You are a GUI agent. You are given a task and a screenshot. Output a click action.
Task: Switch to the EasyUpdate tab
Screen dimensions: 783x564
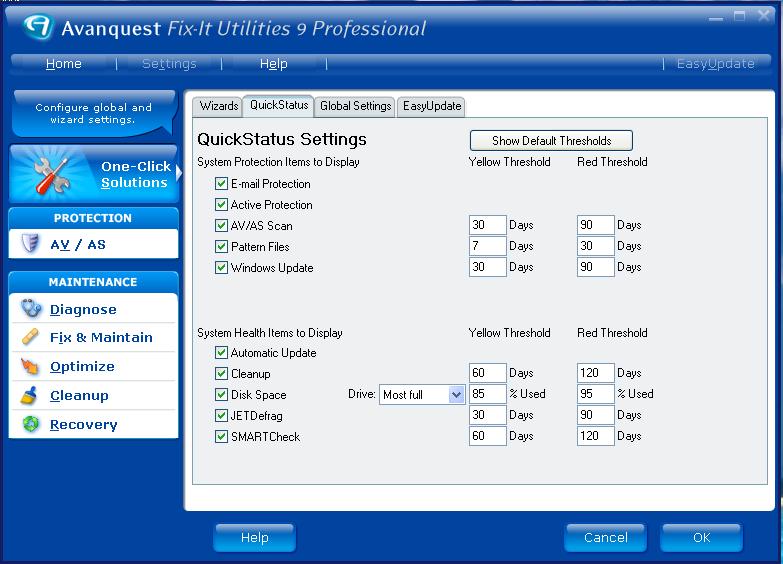[431, 106]
